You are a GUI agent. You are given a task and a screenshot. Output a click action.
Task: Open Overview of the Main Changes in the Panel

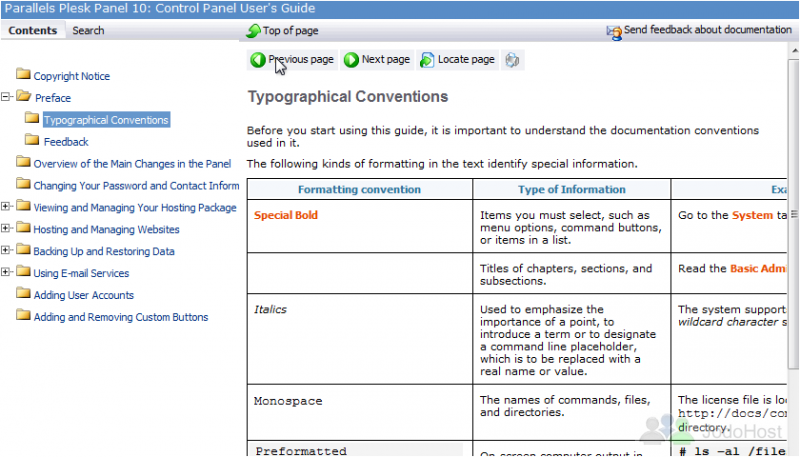click(x=132, y=164)
